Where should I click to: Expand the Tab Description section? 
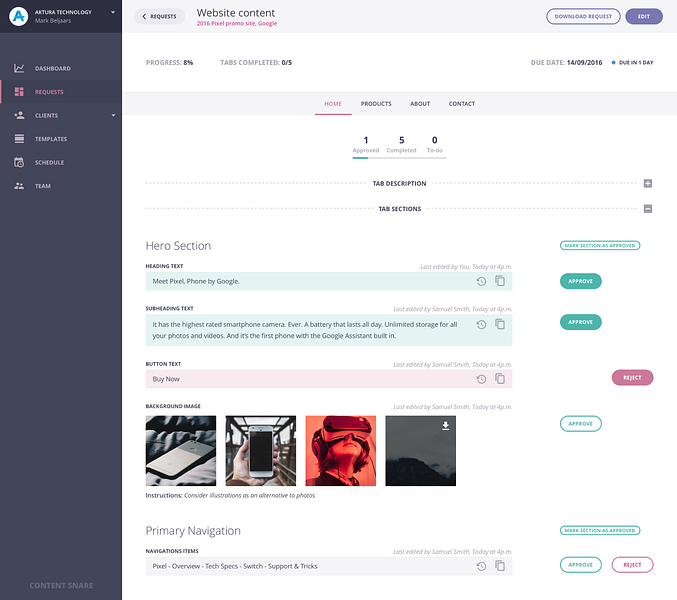coord(648,183)
